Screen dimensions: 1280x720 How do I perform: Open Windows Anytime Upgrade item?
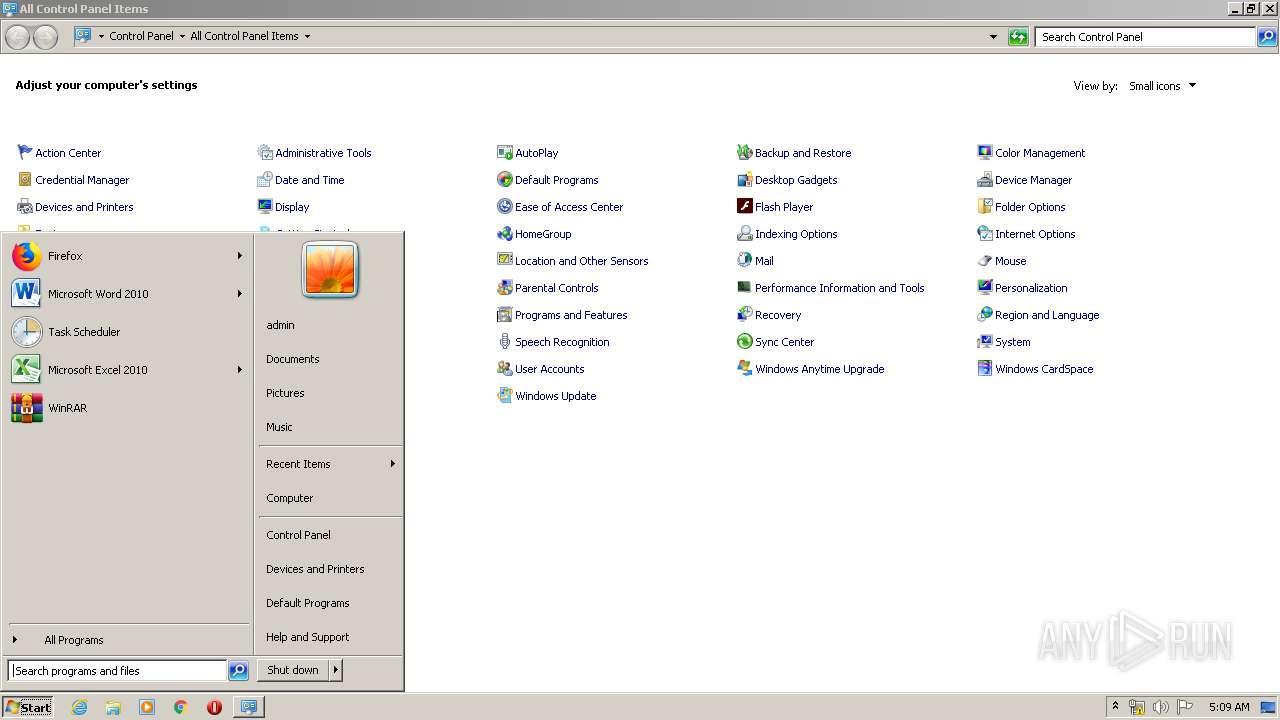[819, 369]
